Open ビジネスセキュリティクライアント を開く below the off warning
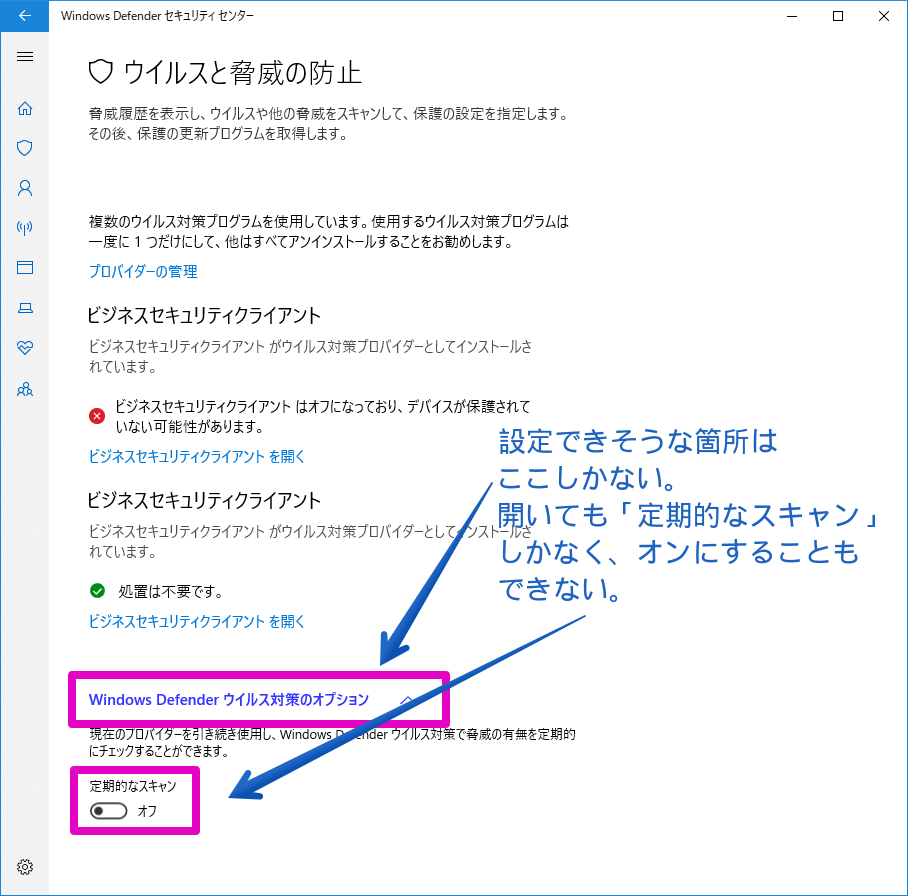 tap(196, 456)
